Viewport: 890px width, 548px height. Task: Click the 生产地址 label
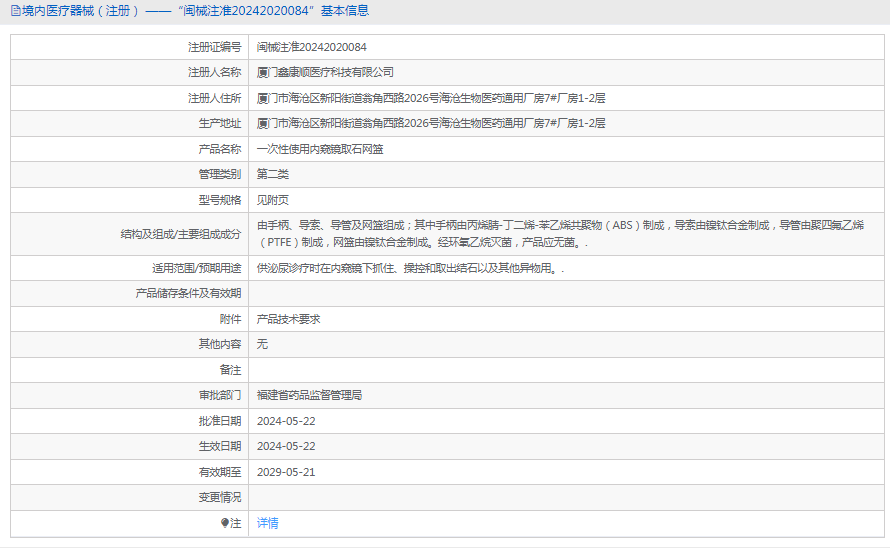(220, 123)
